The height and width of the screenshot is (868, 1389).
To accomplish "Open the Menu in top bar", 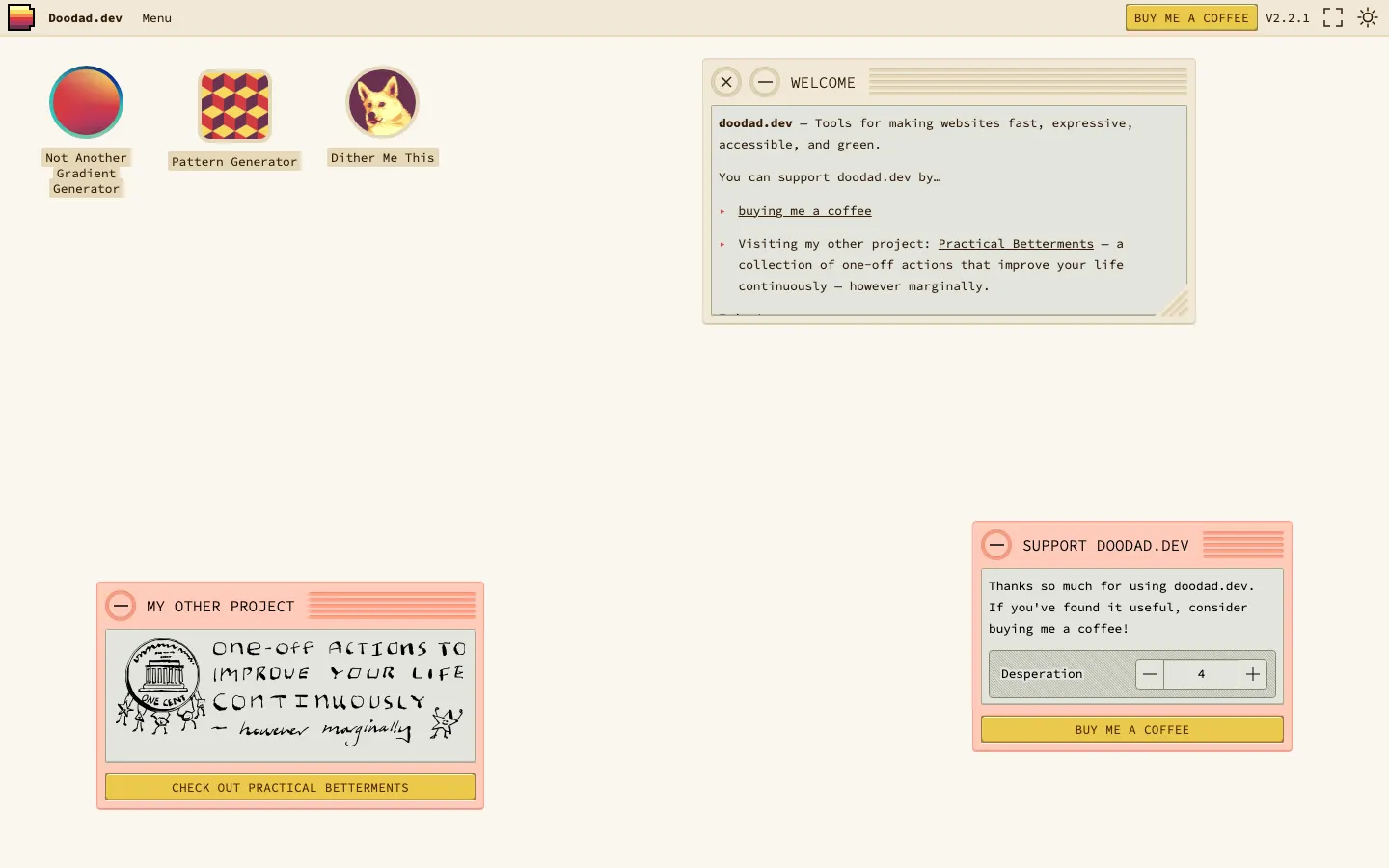I will pos(156,18).
